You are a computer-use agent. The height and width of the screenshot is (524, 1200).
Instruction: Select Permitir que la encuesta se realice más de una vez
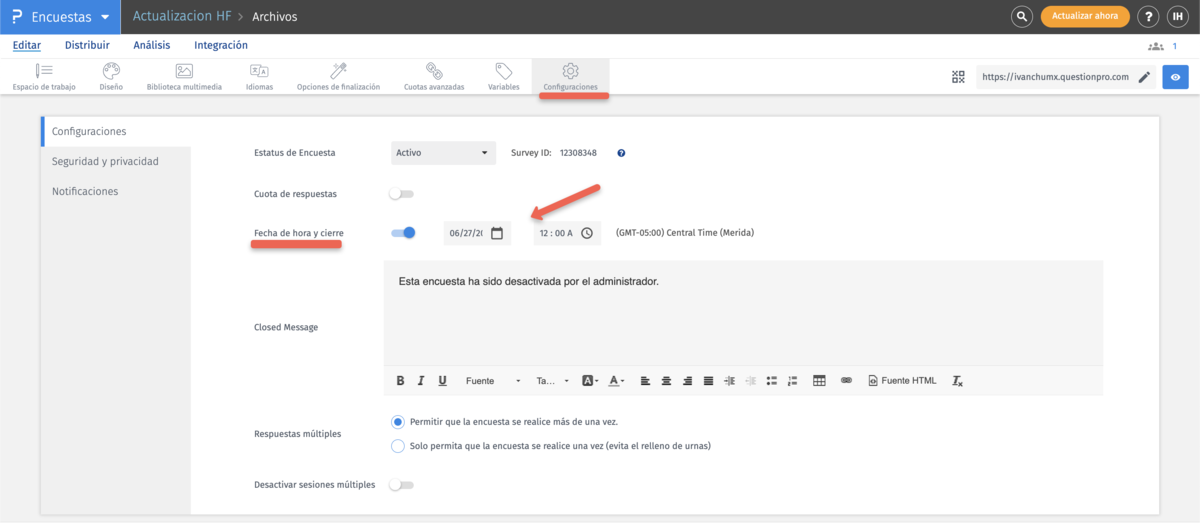tap(398, 422)
